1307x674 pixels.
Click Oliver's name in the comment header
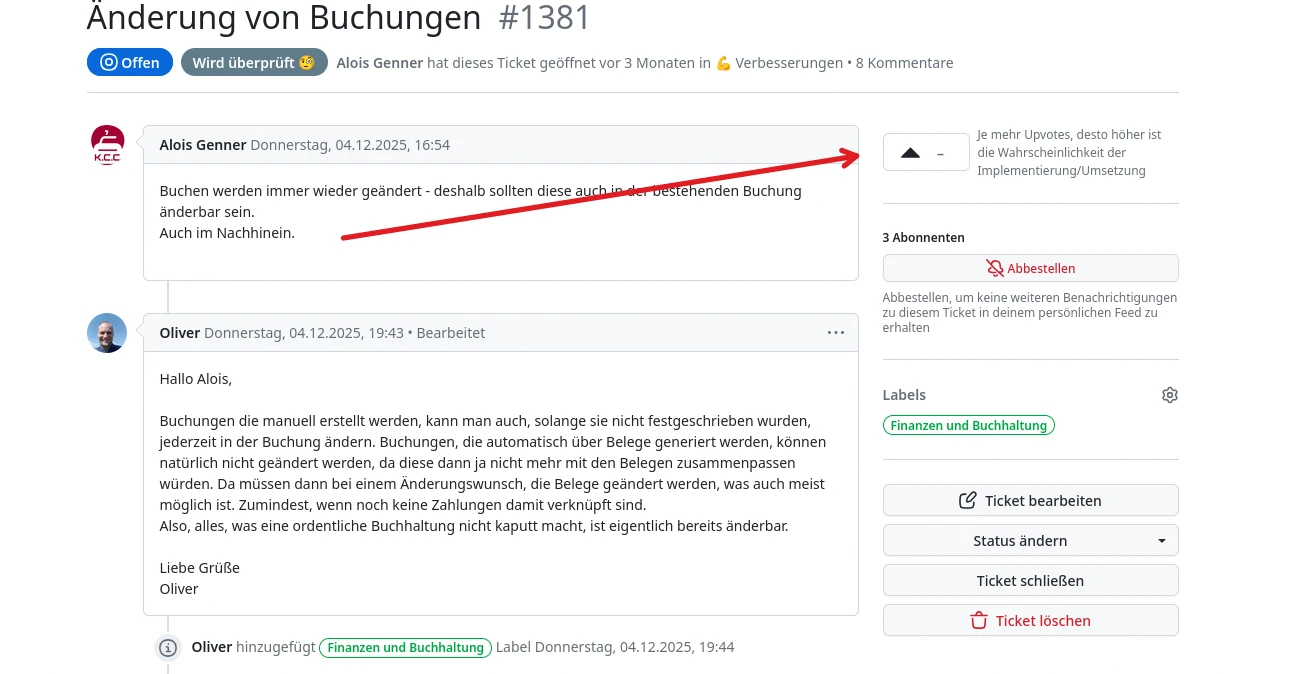[x=180, y=333]
